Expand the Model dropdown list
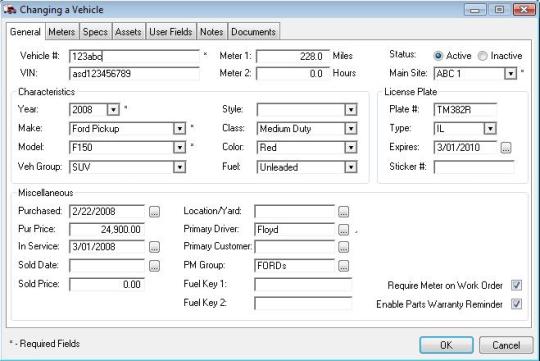 [179, 148]
